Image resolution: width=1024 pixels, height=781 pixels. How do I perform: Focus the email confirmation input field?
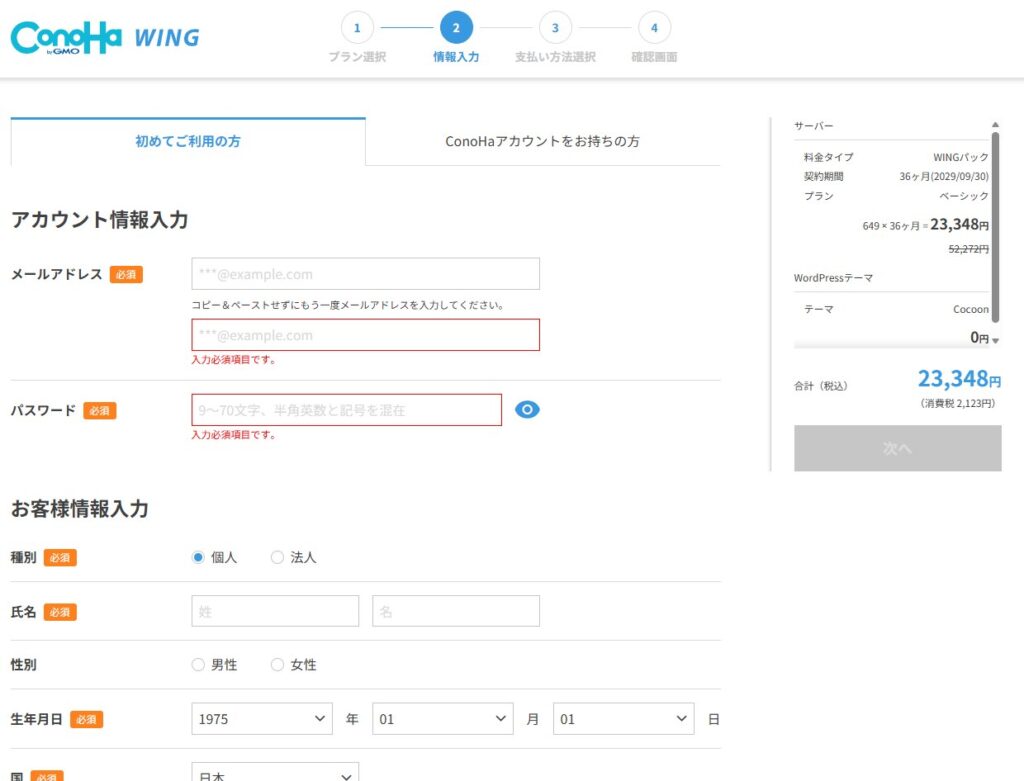coord(366,335)
